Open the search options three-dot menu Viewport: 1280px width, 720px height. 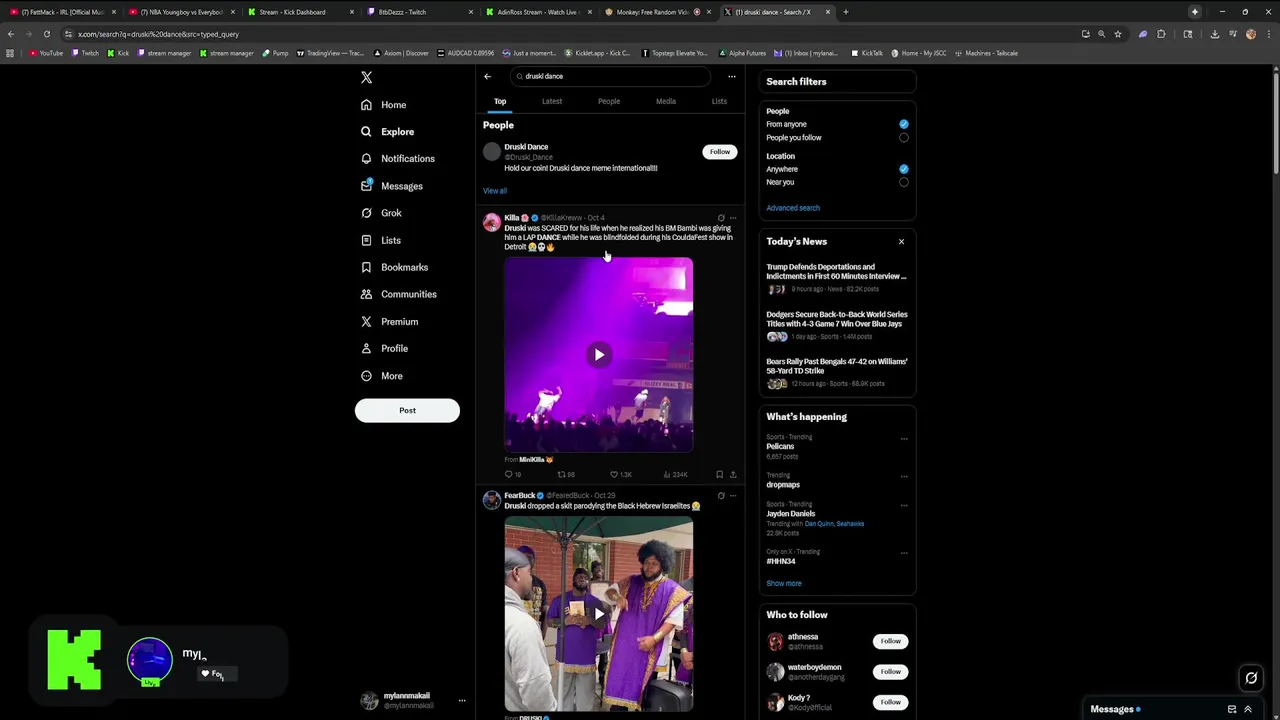coord(732,76)
